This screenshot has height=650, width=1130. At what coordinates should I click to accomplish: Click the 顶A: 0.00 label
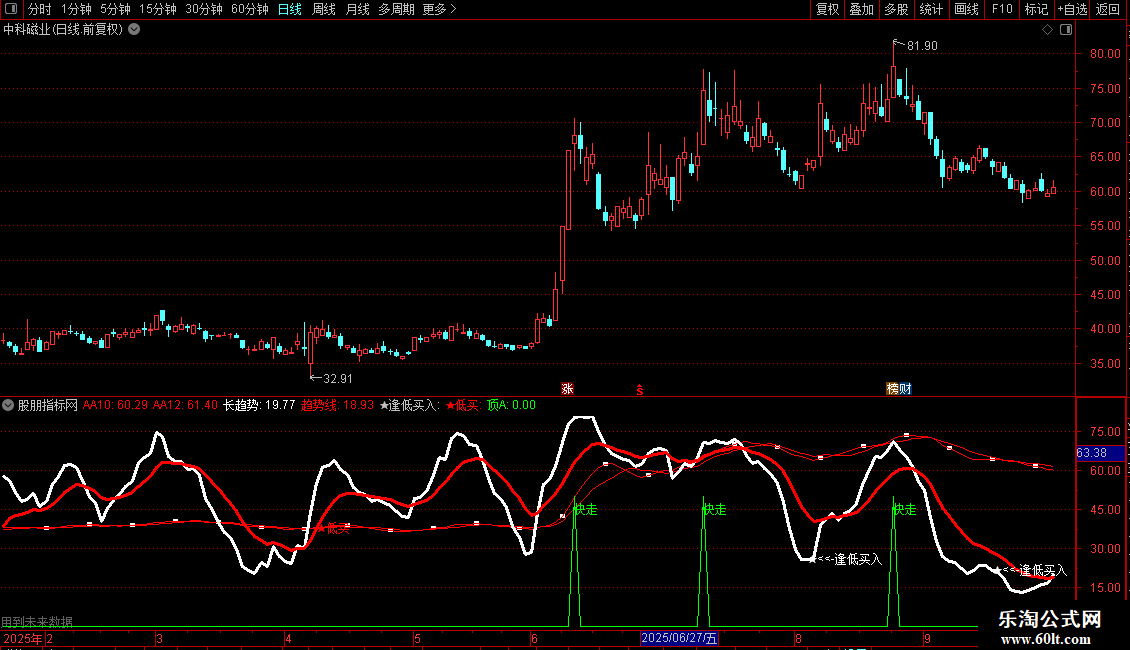512,405
